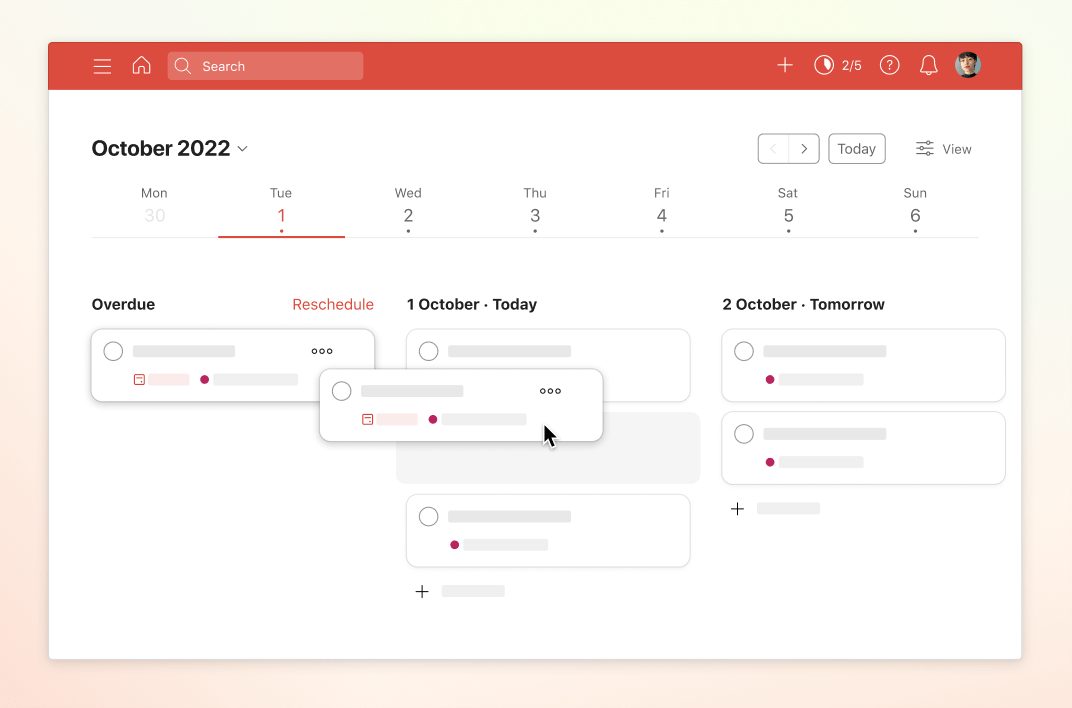Click the date icon on Overdue task
Viewport: 1072px width, 708px height.
pos(139,379)
